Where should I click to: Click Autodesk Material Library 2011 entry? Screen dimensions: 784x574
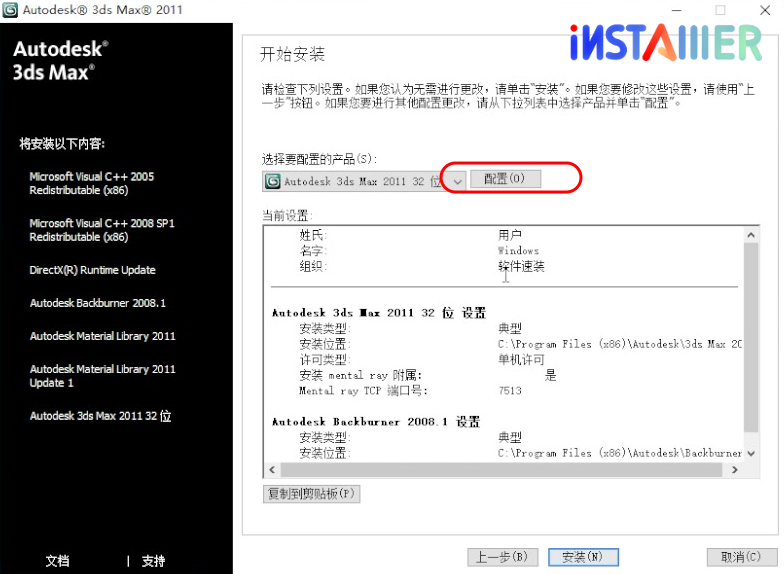coord(102,336)
